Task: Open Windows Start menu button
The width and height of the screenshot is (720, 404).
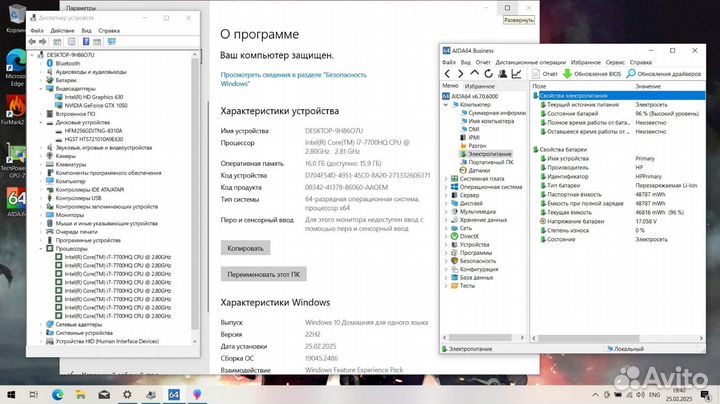Action: (11, 394)
